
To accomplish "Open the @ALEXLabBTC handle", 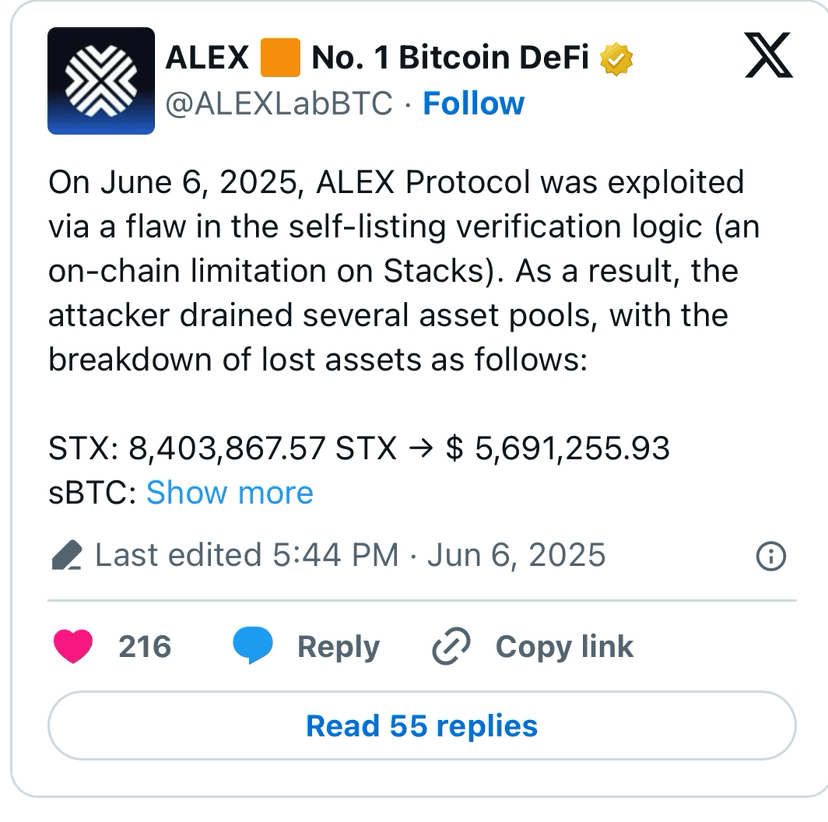I will pyautogui.click(x=278, y=103).
